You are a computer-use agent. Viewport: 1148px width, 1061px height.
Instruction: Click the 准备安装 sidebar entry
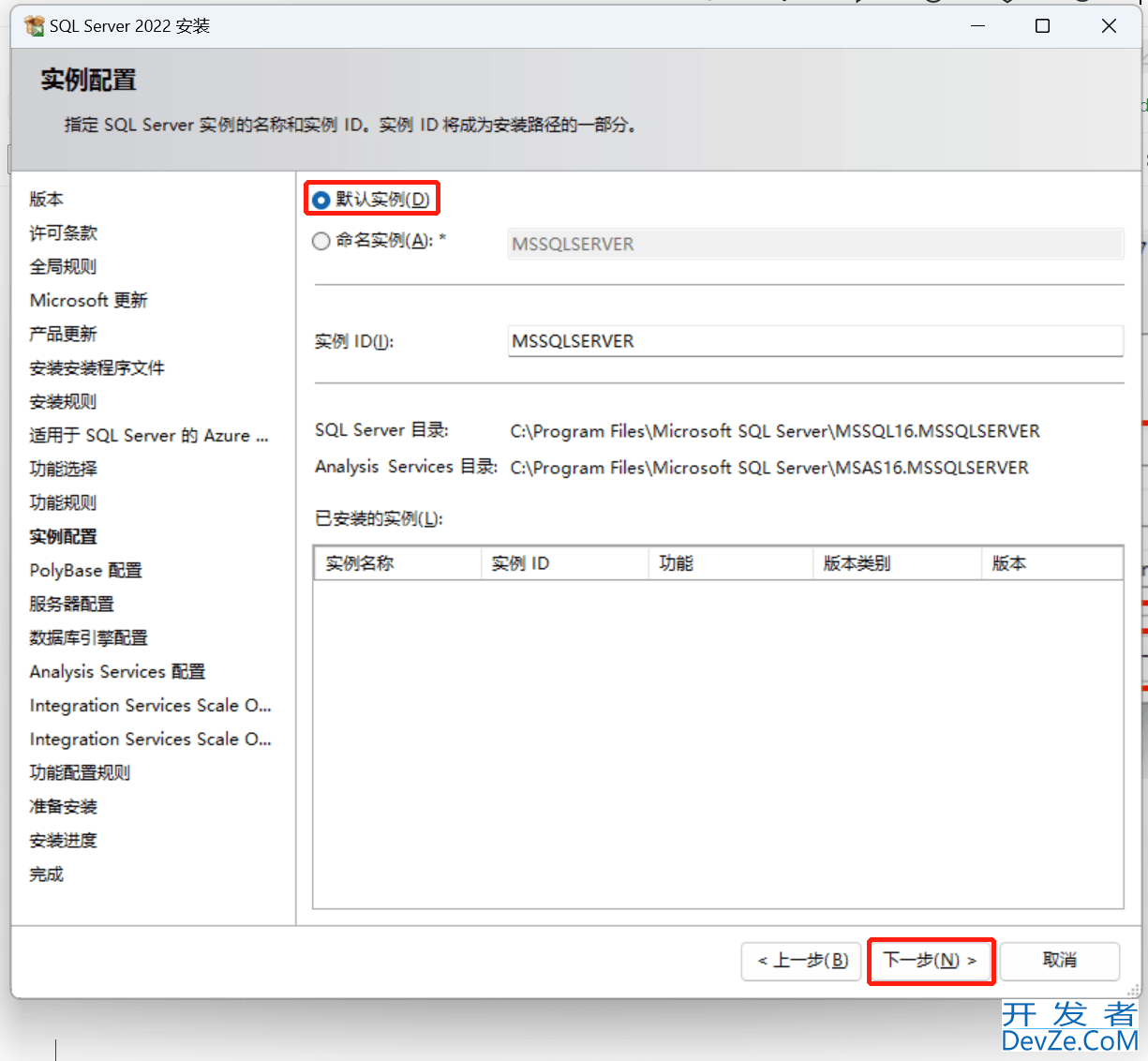click(x=63, y=806)
